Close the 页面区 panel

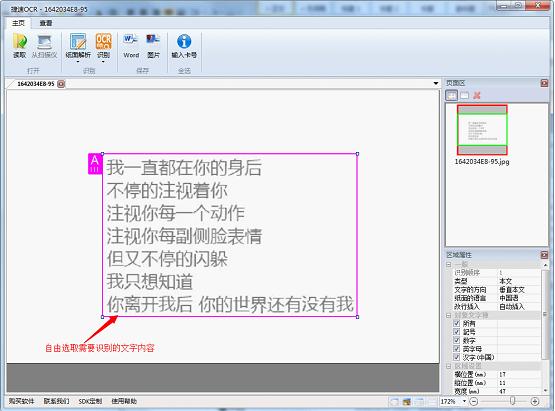(x=544, y=83)
